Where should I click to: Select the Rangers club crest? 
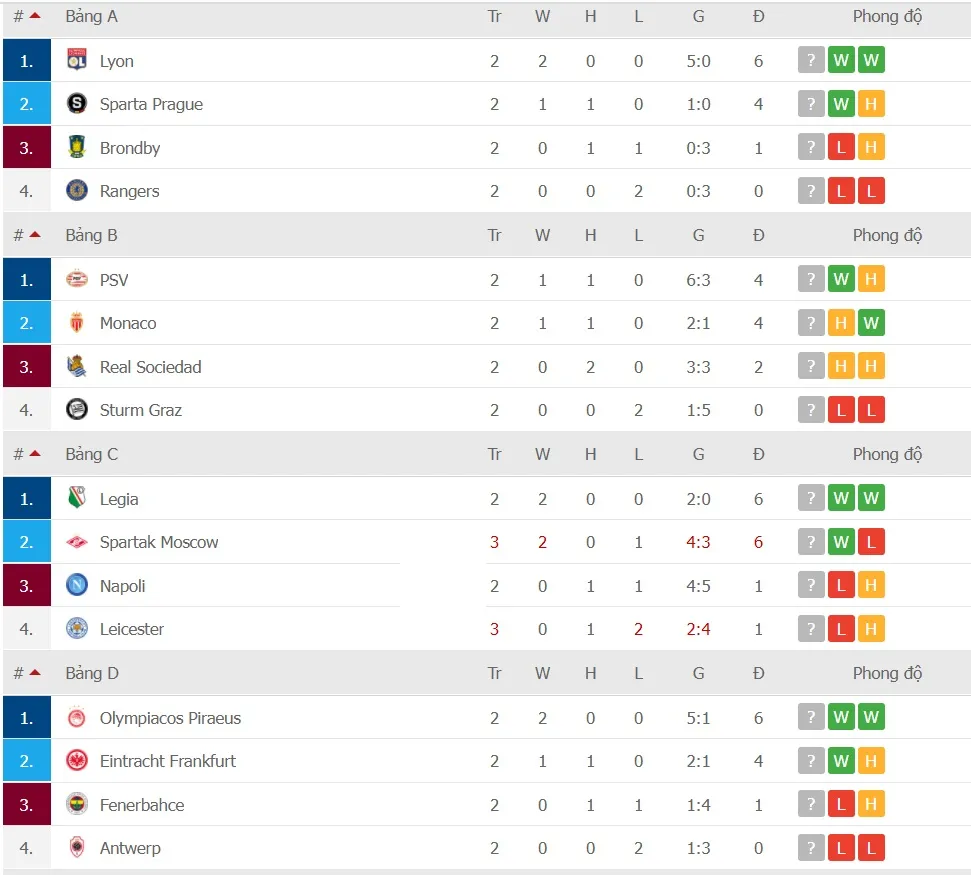[x=74, y=191]
